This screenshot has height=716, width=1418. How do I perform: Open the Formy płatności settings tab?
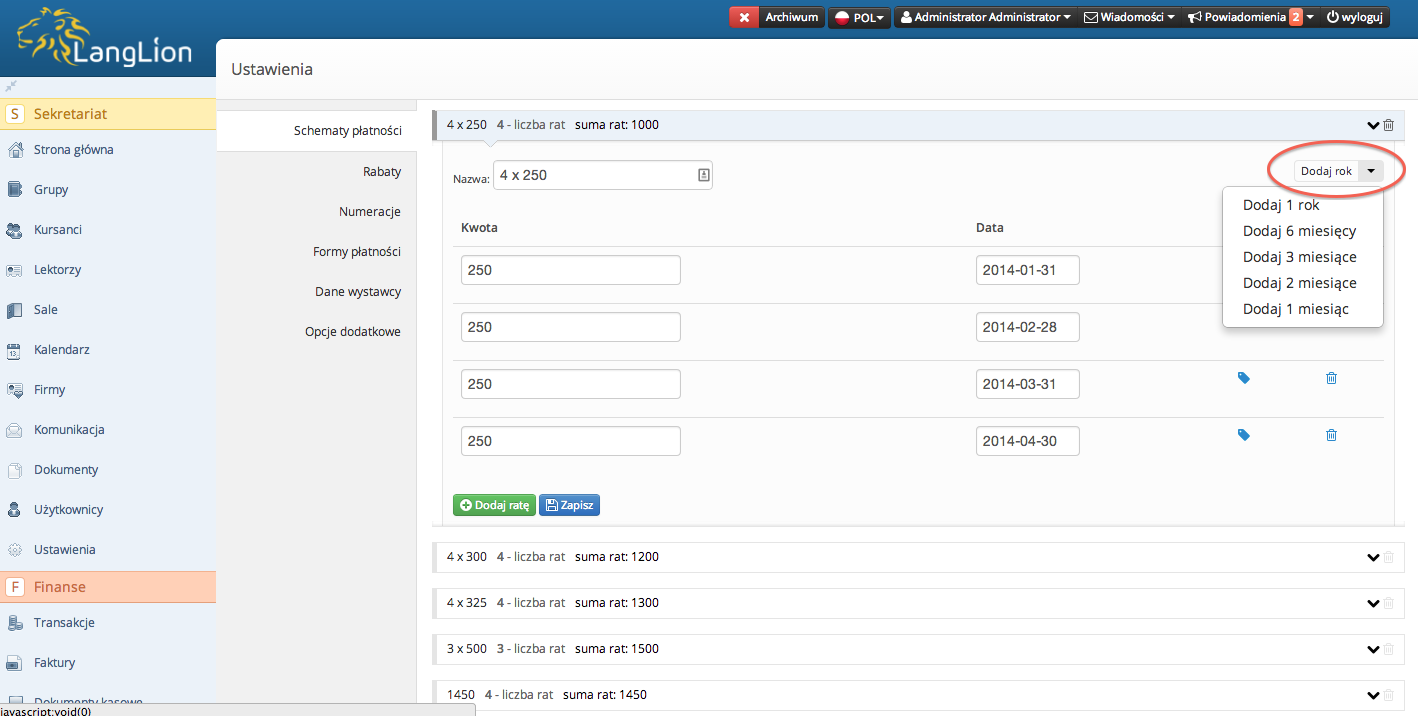click(356, 251)
